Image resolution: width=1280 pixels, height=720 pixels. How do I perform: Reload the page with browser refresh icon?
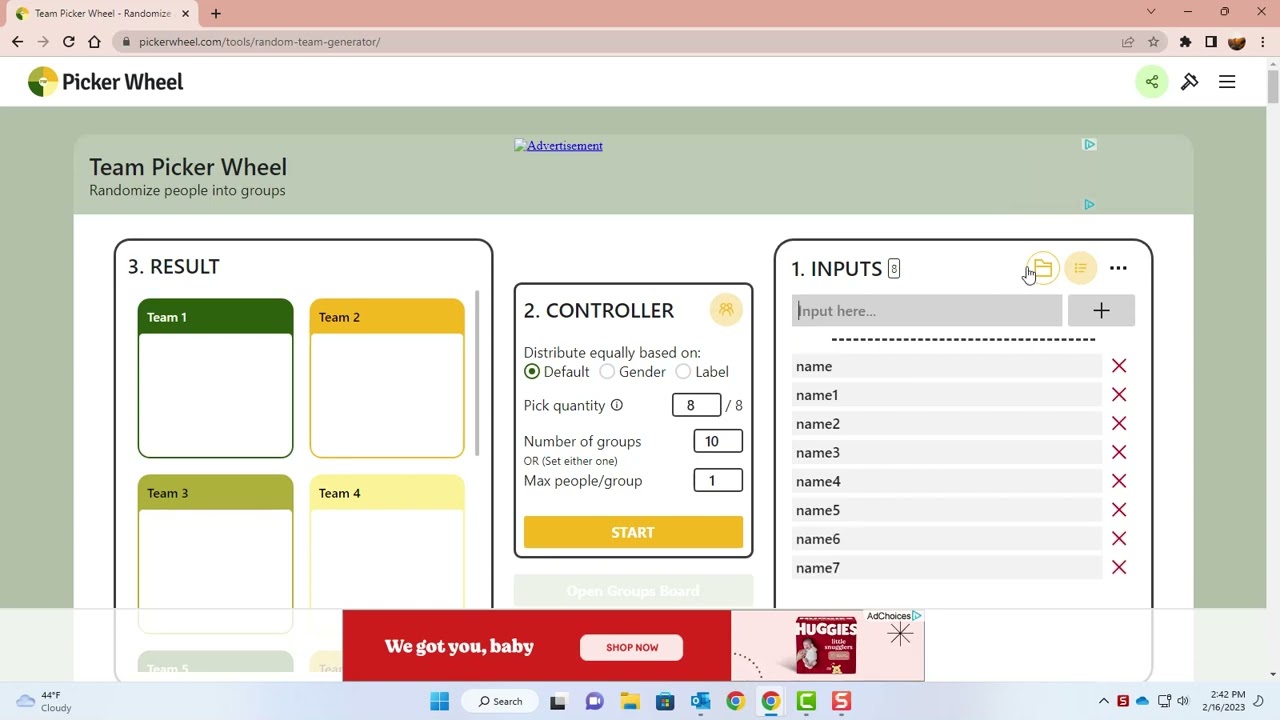68,42
